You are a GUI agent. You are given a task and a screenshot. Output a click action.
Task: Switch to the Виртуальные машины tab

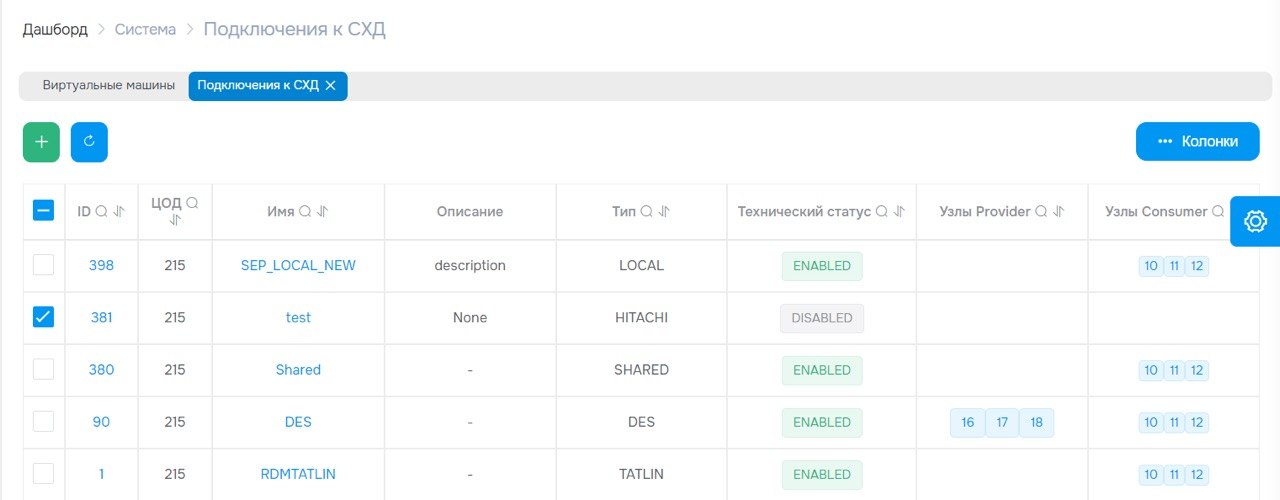102,86
